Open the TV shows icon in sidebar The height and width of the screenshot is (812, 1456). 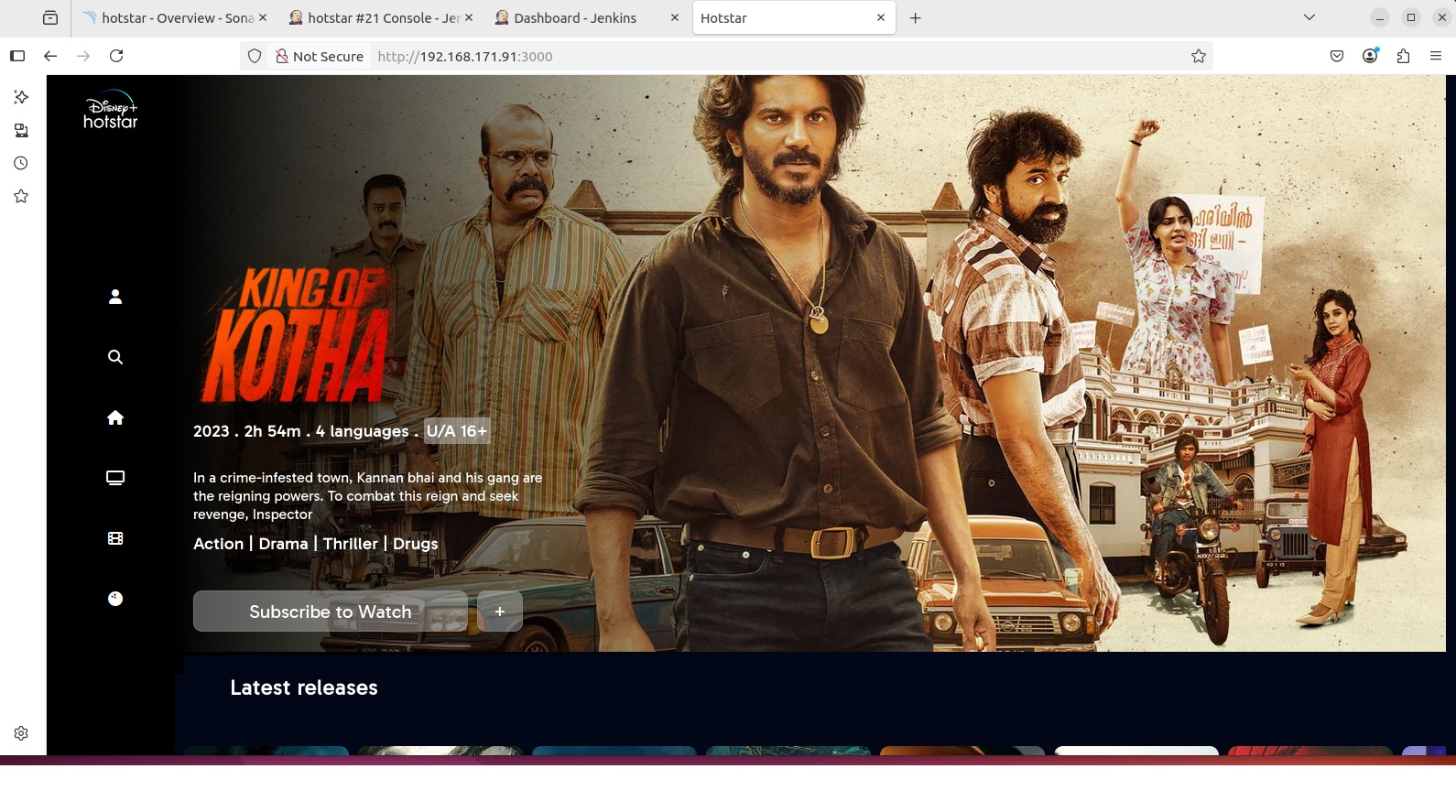[x=115, y=478]
